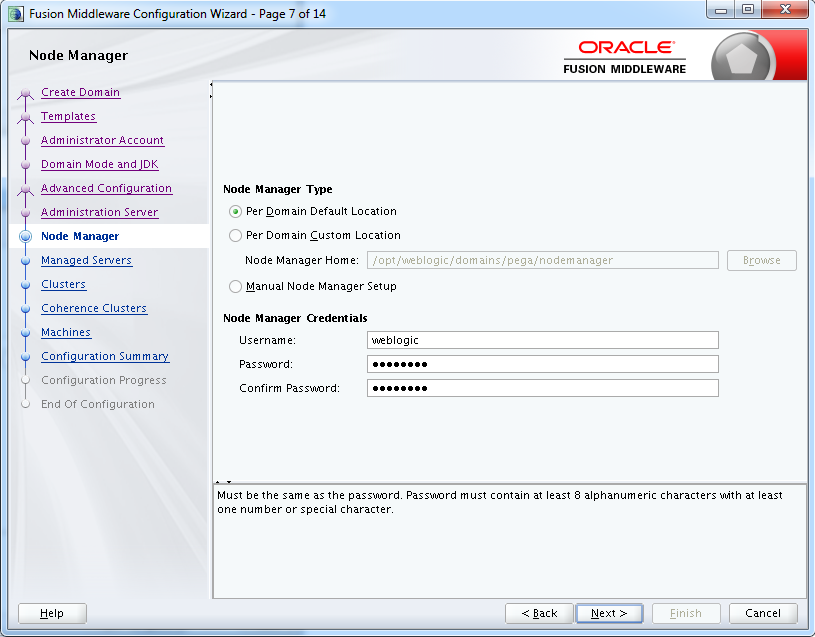
Task: Click the Oracle pentagon logo icon
Action: (742, 58)
